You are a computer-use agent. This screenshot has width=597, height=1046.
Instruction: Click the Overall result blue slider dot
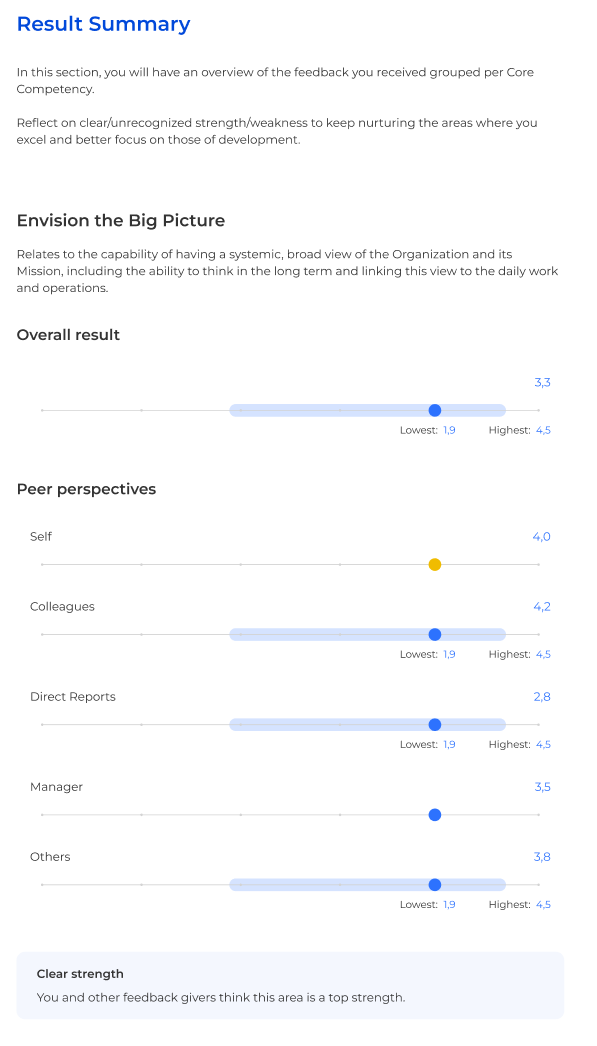click(x=435, y=410)
